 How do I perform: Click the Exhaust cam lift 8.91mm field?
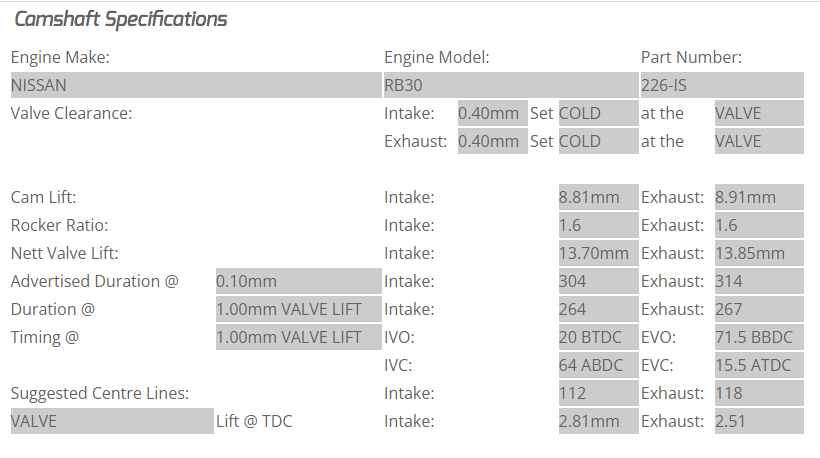pyautogui.click(x=759, y=197)
